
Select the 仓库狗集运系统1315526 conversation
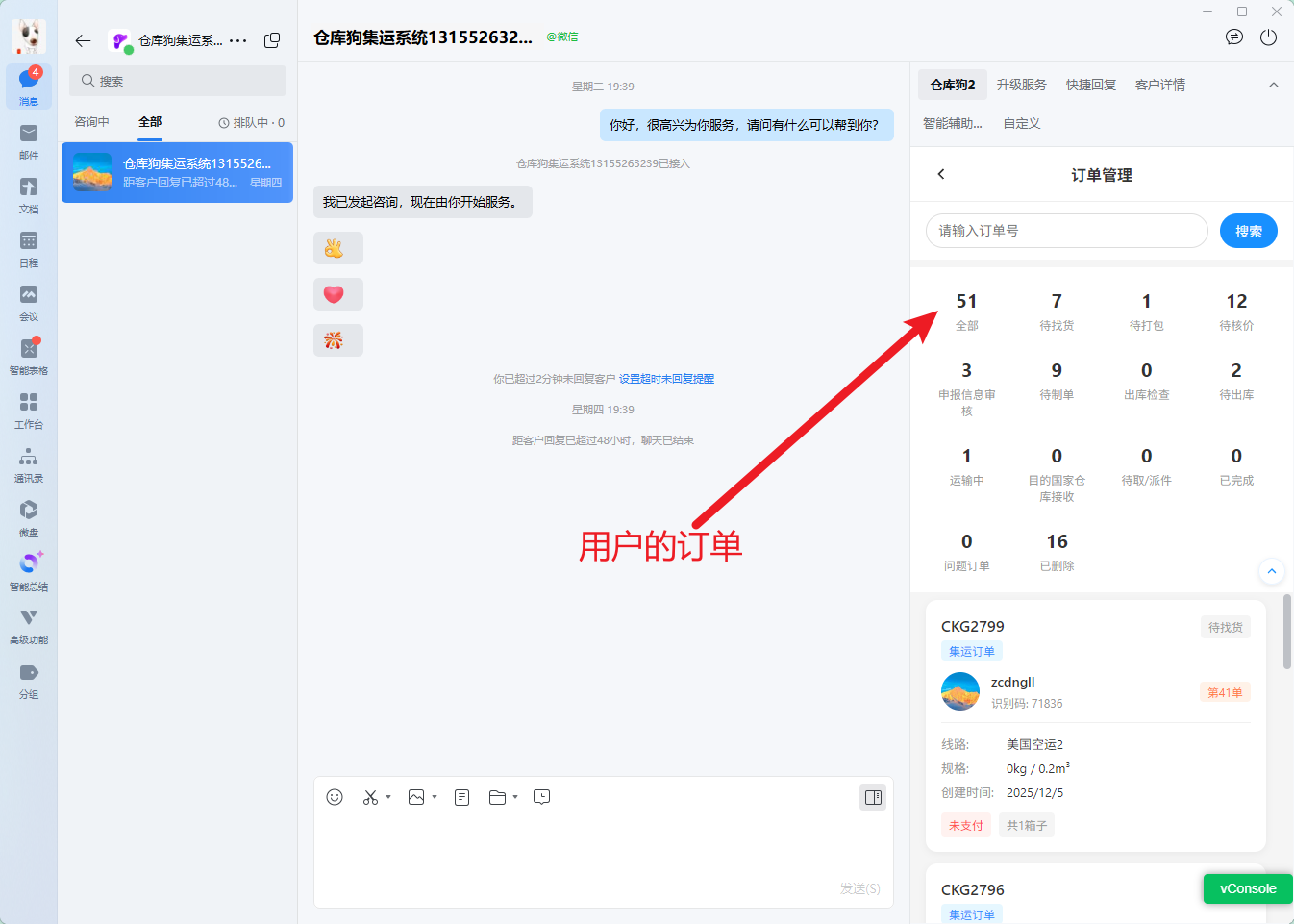[x=177, y=172]
